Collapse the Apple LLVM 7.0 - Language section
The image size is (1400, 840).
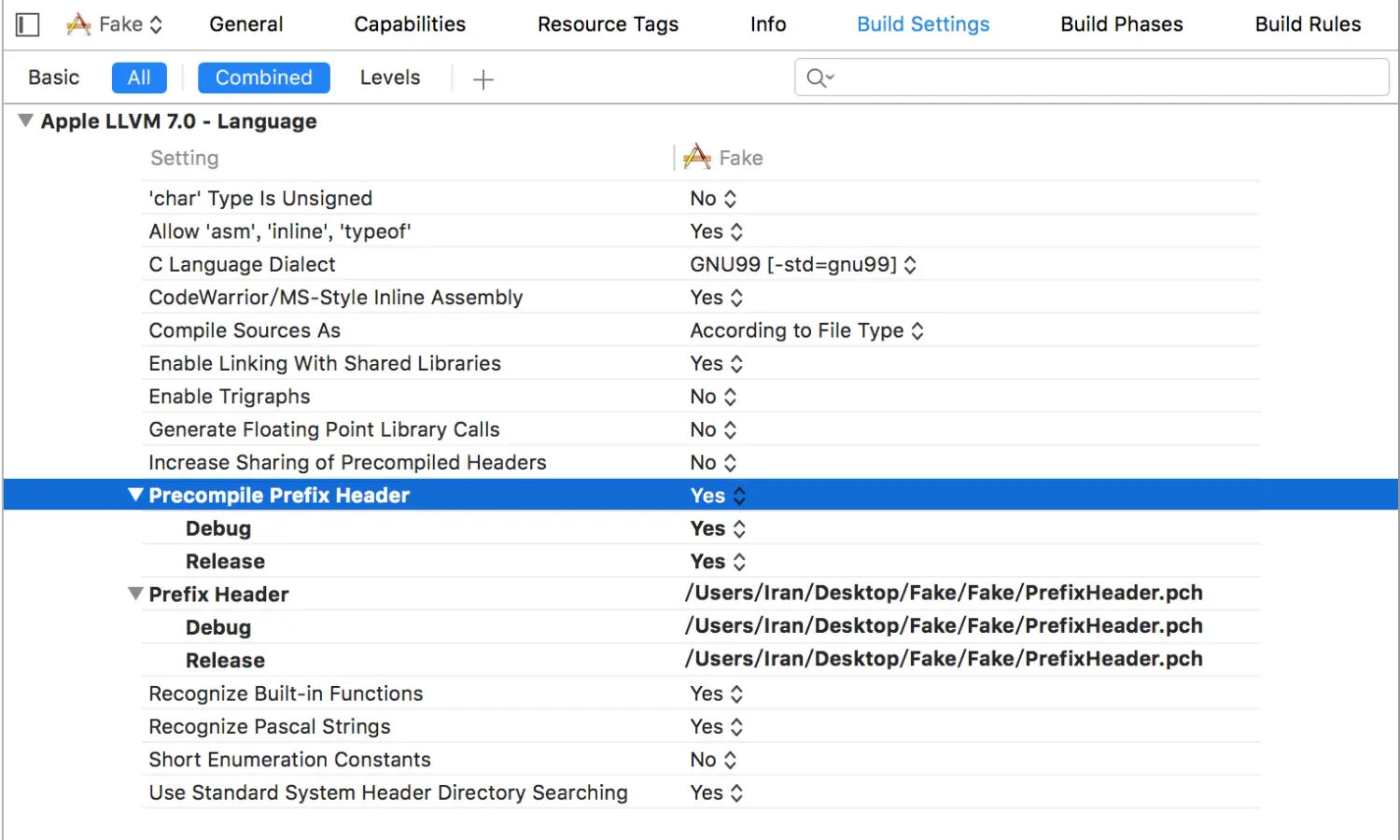26,120
